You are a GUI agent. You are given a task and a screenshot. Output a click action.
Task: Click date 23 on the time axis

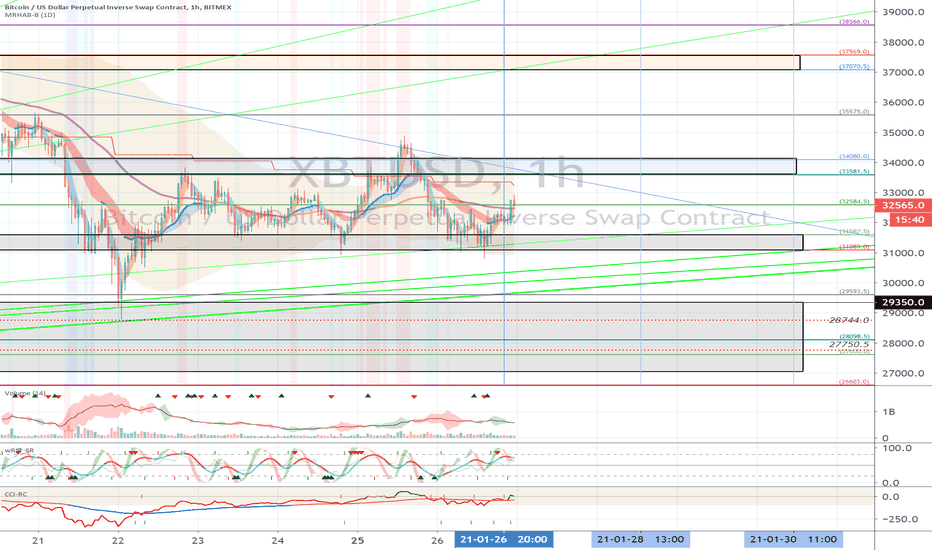[197, 540]
